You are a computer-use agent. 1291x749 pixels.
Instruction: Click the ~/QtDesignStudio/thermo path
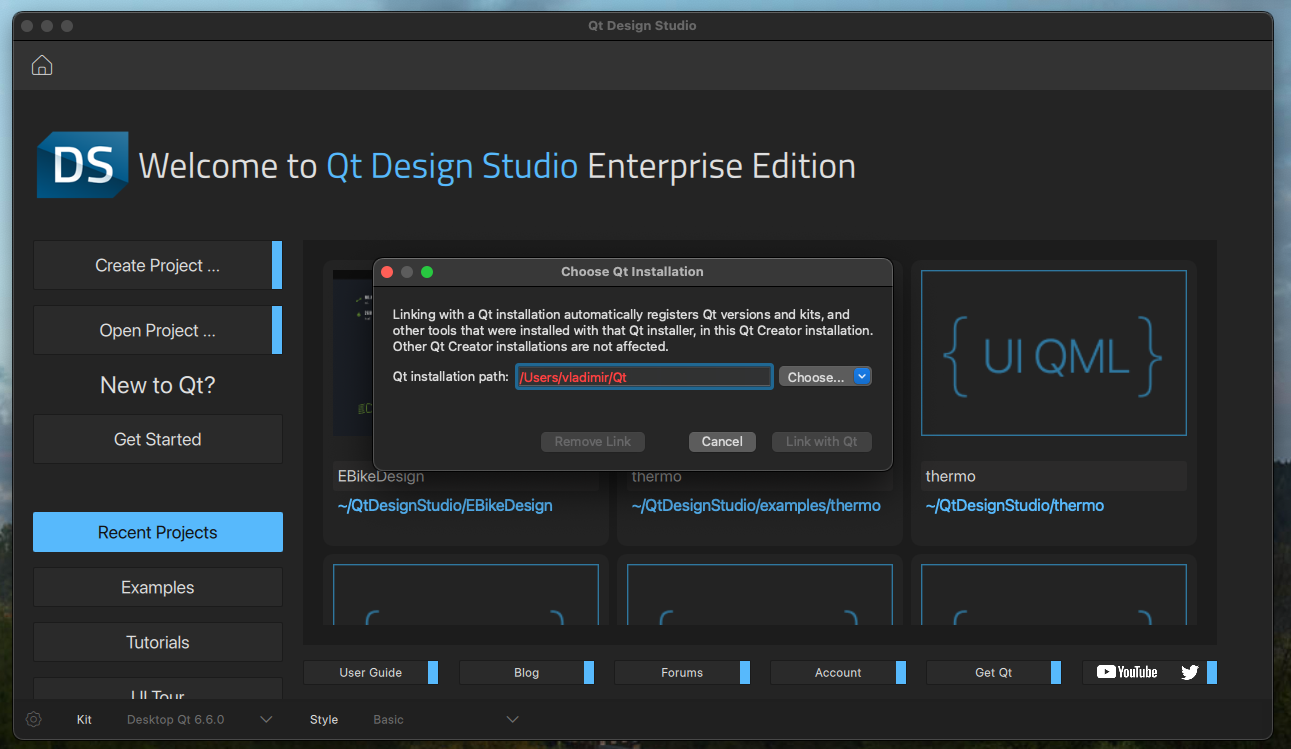(1015, 506)
